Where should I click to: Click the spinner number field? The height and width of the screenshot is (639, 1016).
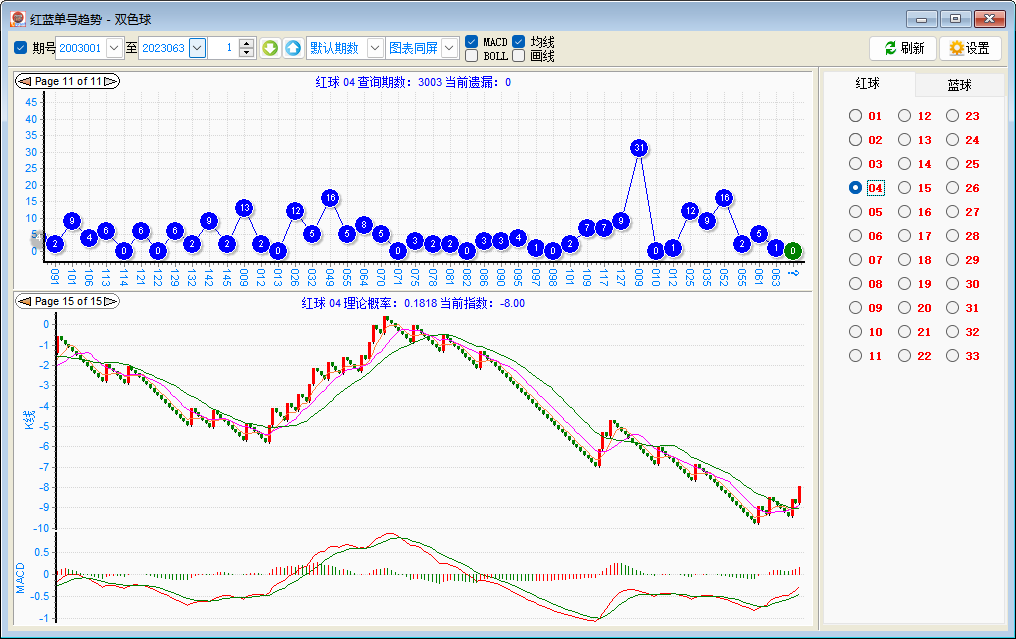tap(223, 48)
